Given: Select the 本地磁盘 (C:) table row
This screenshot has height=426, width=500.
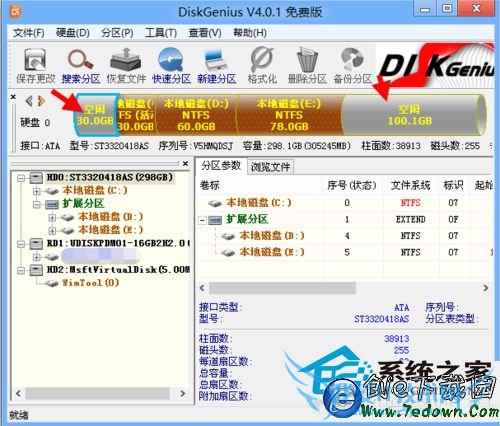Looking at the screenshot, I should pos(345,203).
